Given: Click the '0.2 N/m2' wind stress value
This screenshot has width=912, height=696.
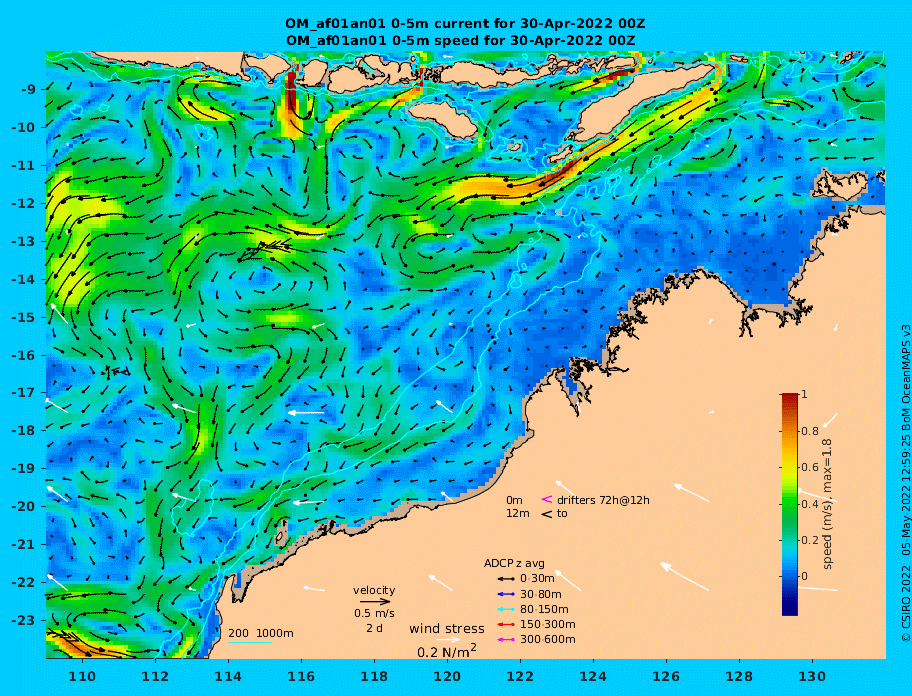Looking at the screenshot, I should (447, 651).
